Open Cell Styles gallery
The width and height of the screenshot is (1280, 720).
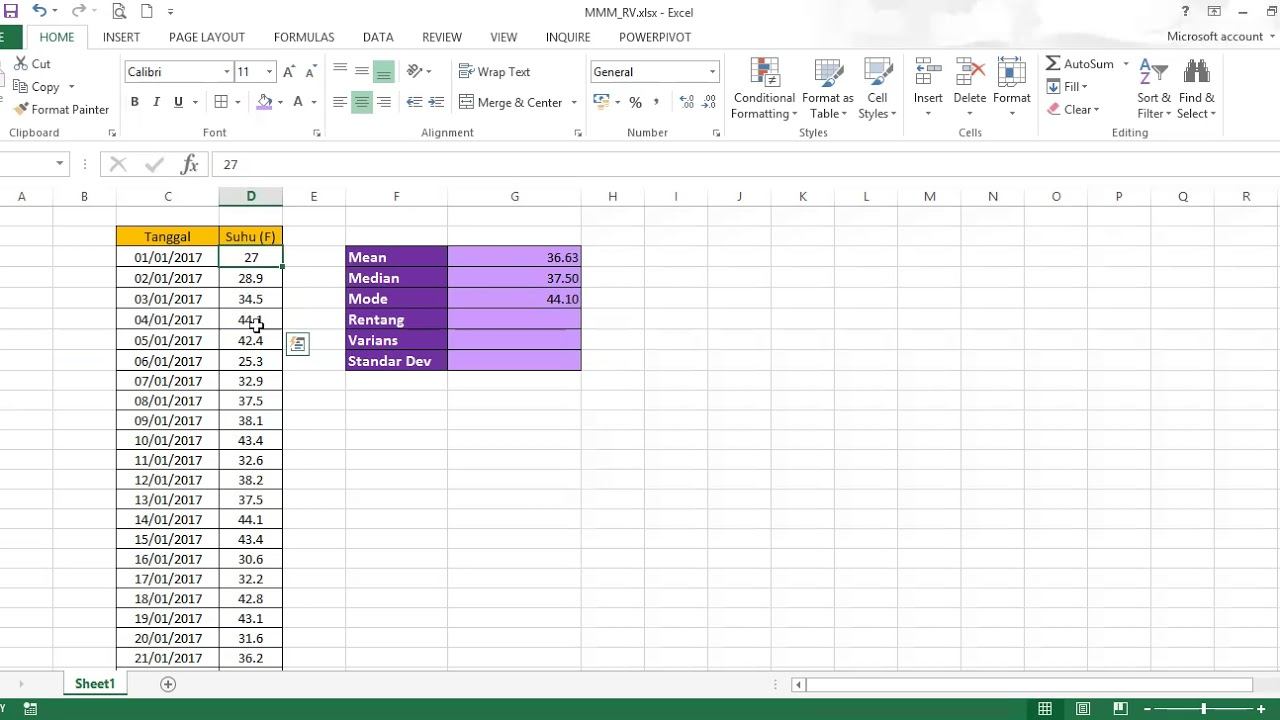point(877,88)
